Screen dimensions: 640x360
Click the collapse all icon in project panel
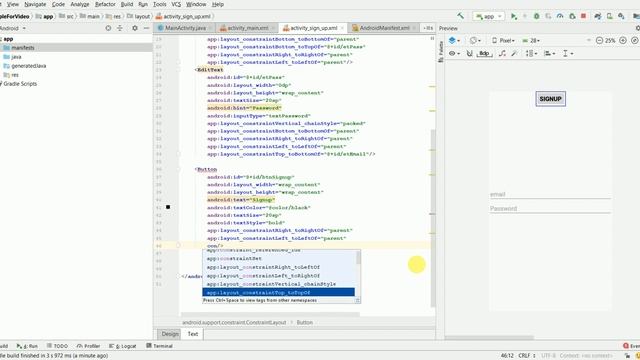[120, 28]
